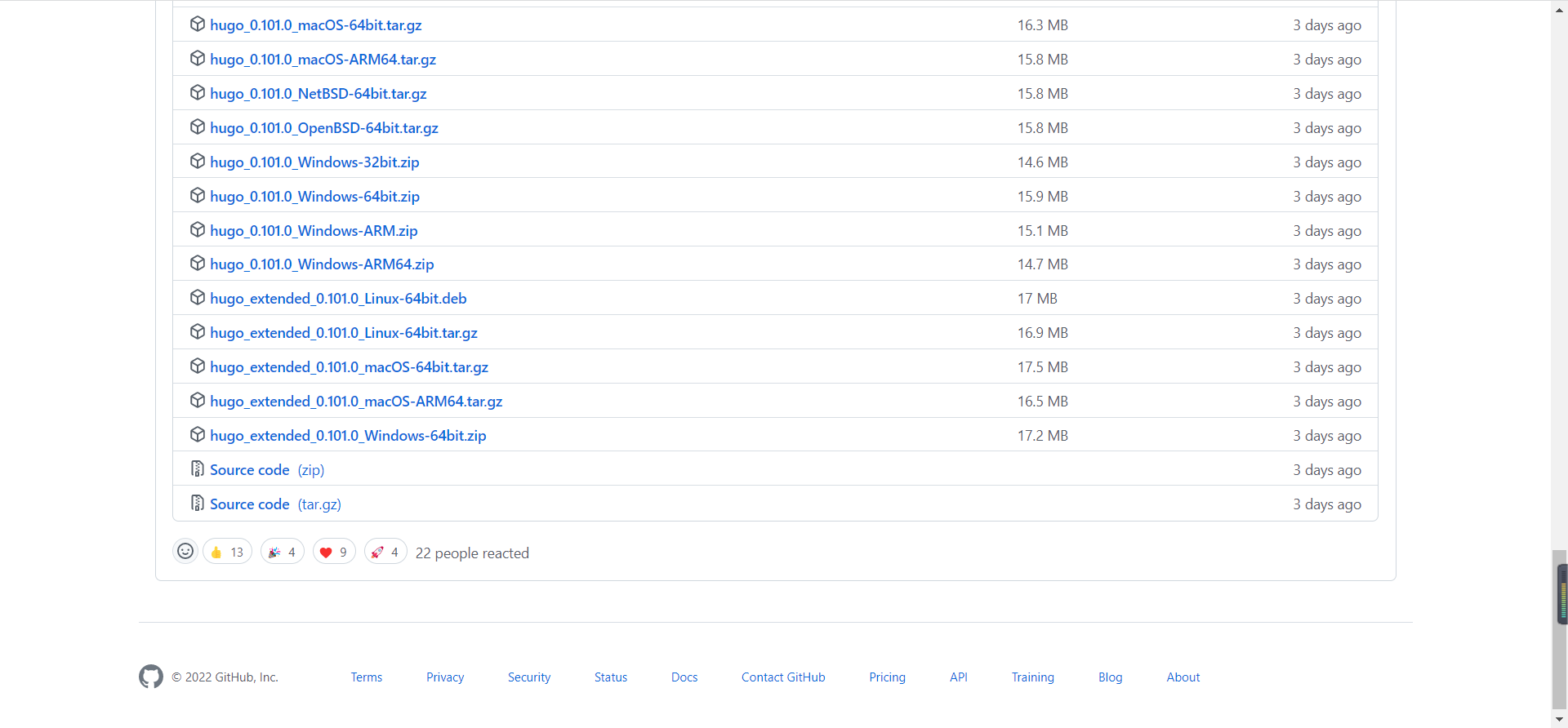
Task: Click the package icon beside hugo_extended Windows-64bit.zip
Action: [197, 435]
